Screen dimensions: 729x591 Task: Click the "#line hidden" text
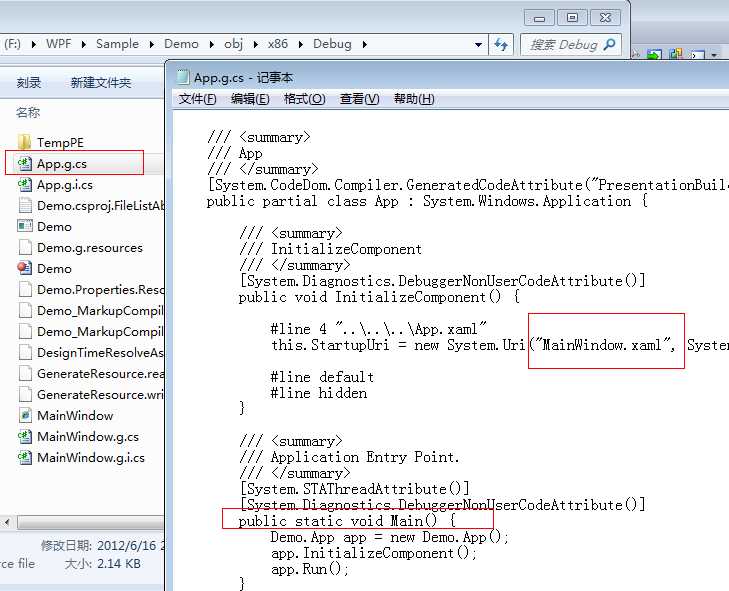point(318,393)
